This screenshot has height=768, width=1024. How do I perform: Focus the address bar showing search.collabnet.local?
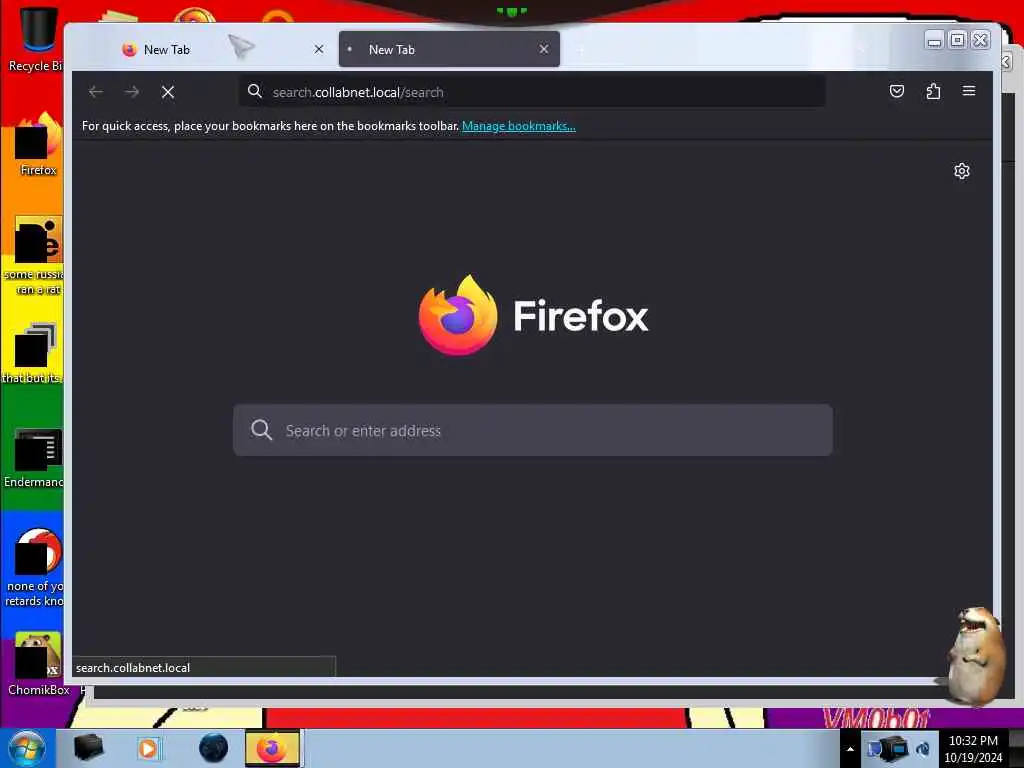[x=532, y=91]
